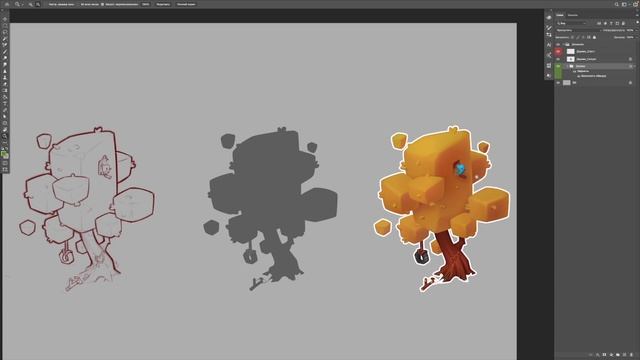Click thumbnail of the red-labeled layer
Screen dimensions: 640x360
pos(571,51)
